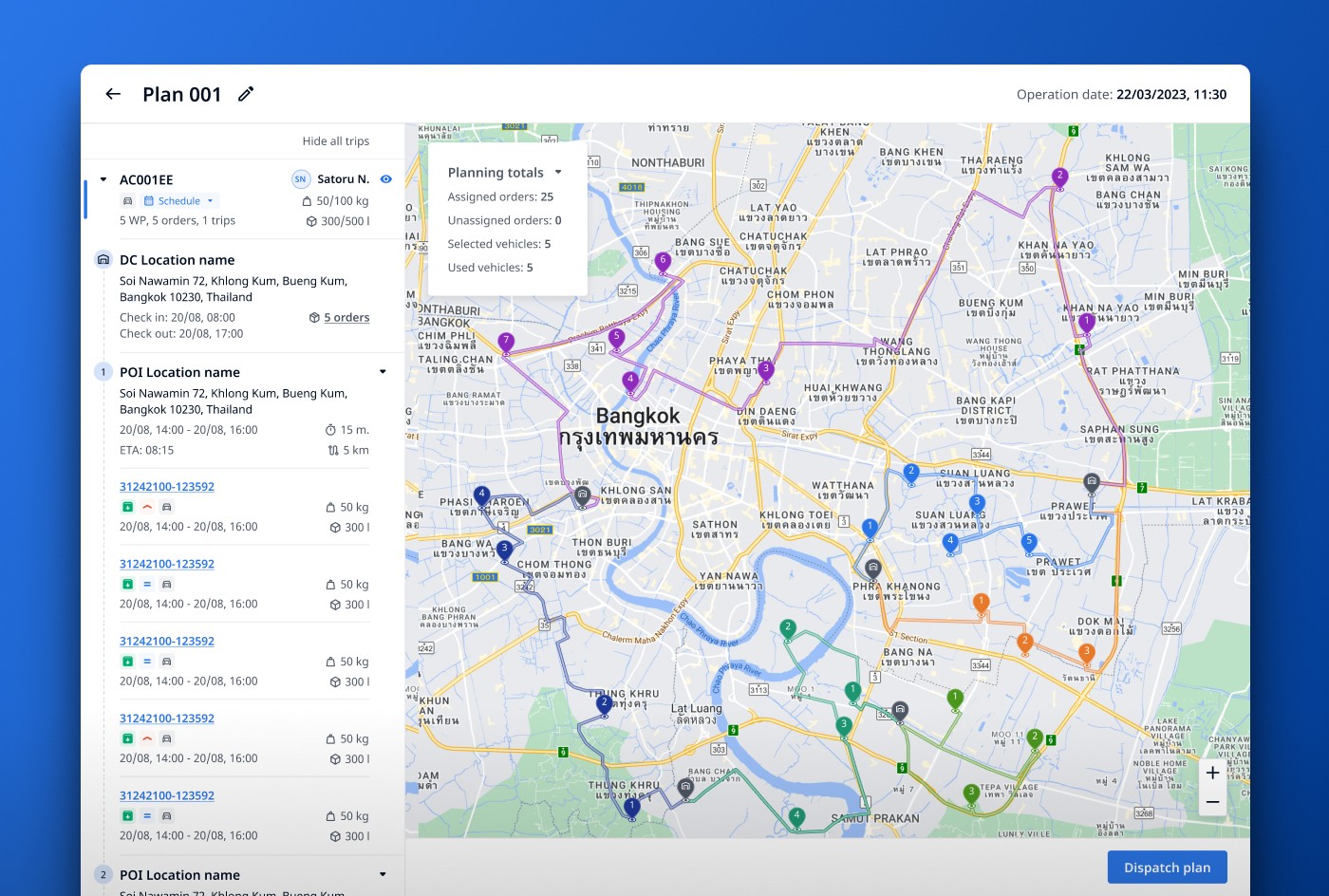
Task: Select purple map marker 7 near Bangkok Noi
Action: coord(506,342)
